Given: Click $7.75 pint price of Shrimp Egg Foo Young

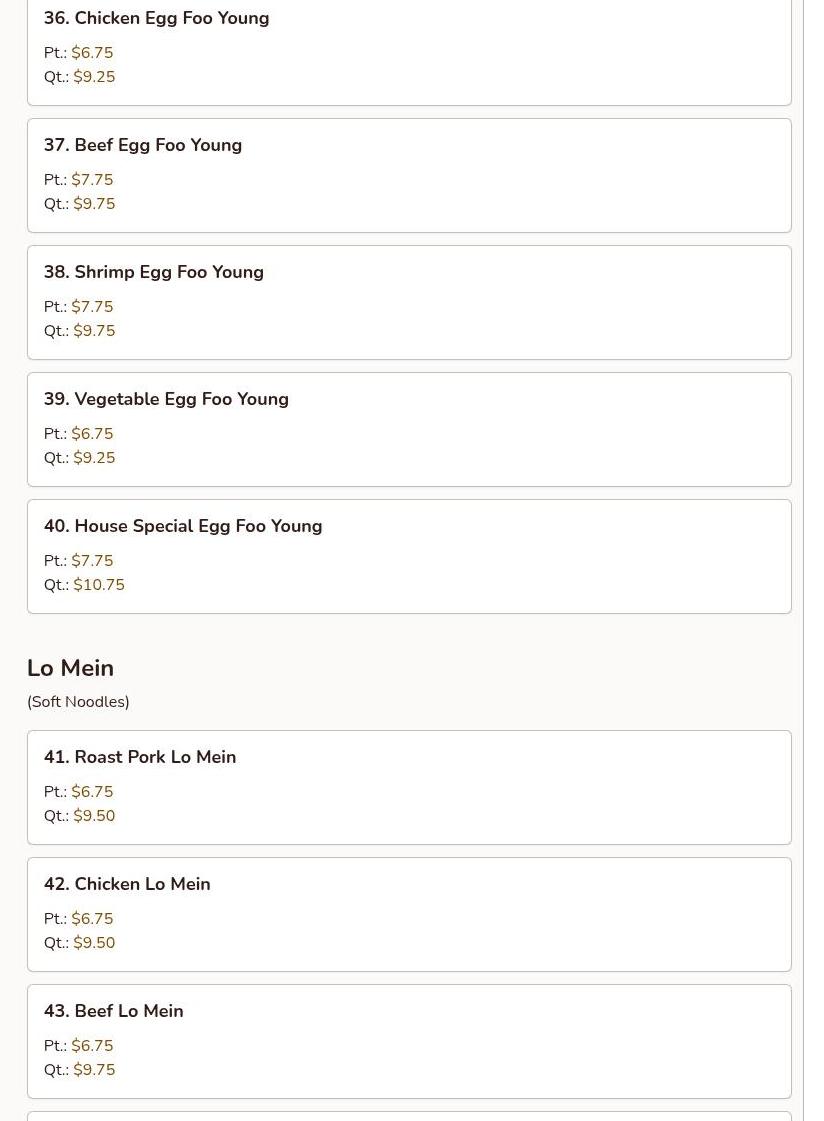Looking at the screenshot, I should pos(92,307).
